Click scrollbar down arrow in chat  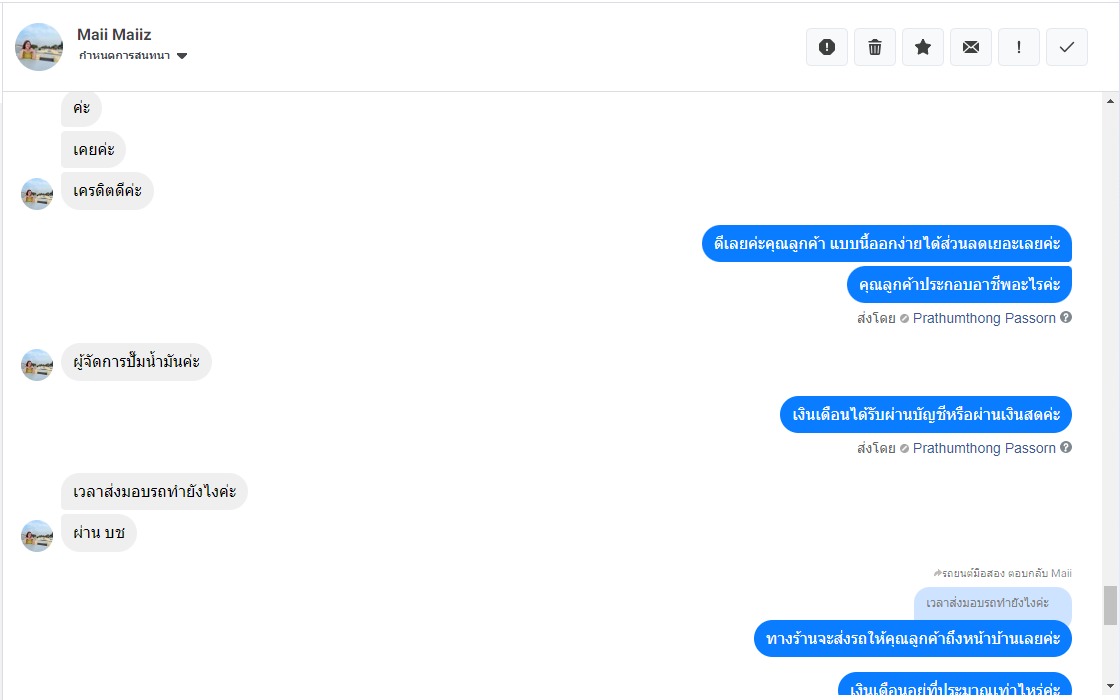(x=1110, y=687)
